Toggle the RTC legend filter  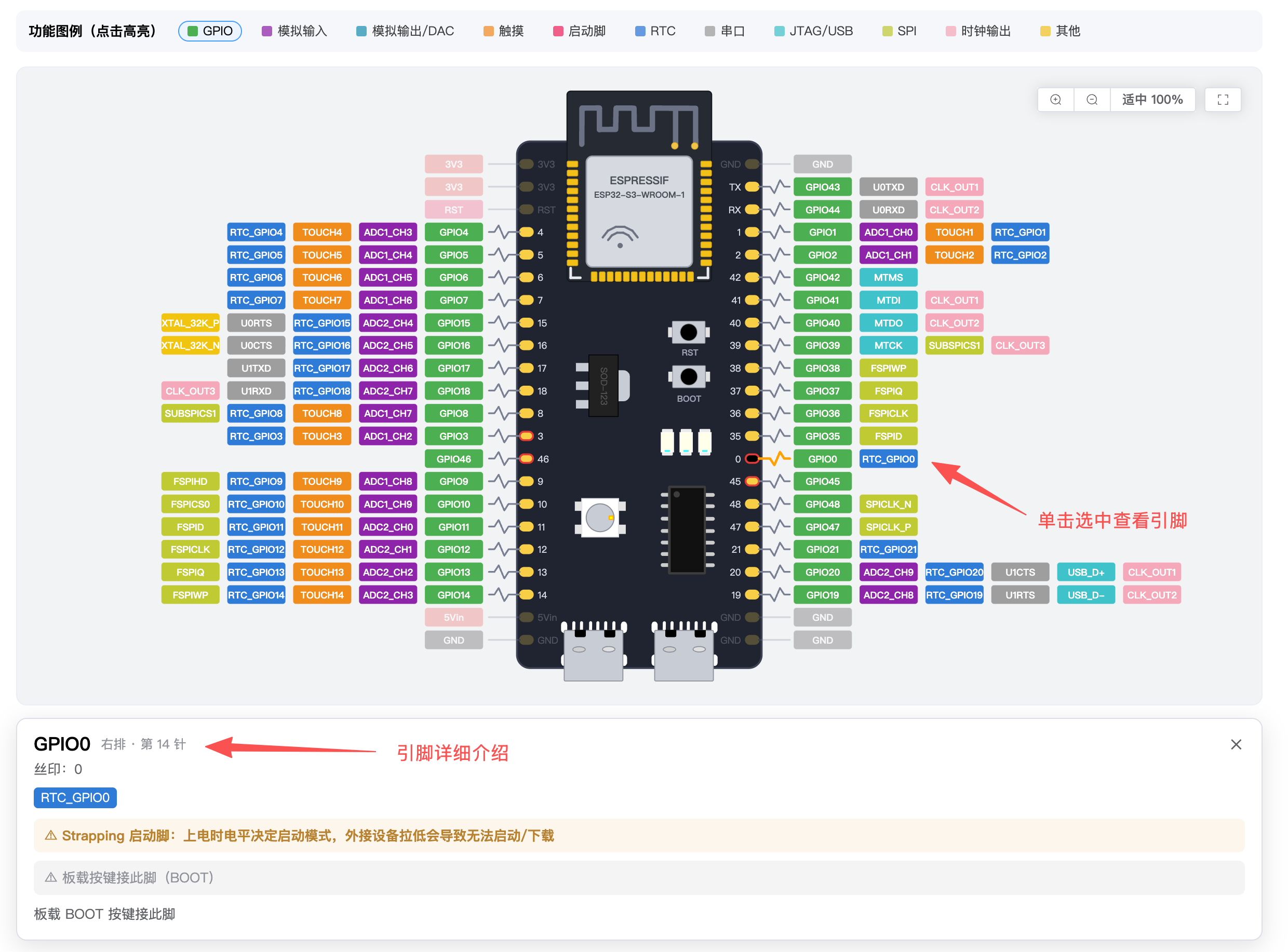click(655, 31)
